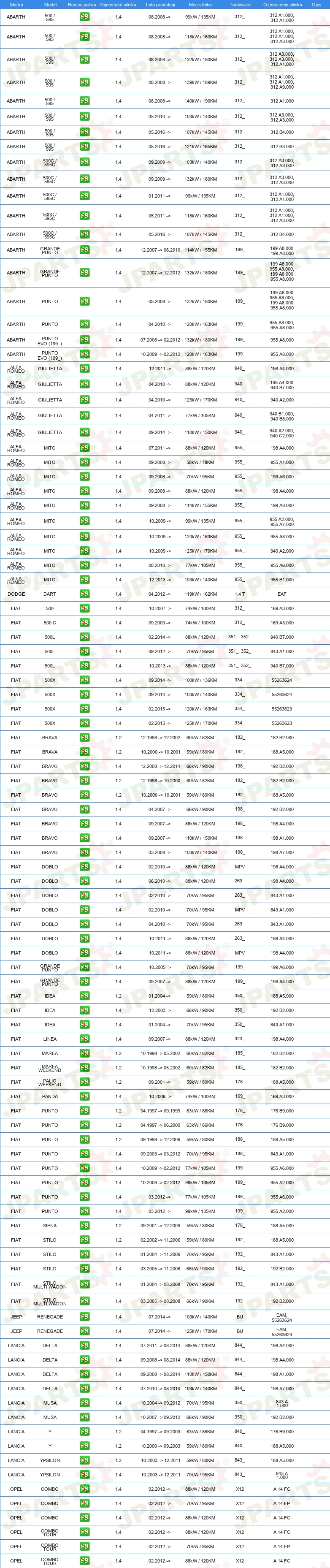Click fuel icon for Fiat 500X 100kW/136KM

click(85, 680)
